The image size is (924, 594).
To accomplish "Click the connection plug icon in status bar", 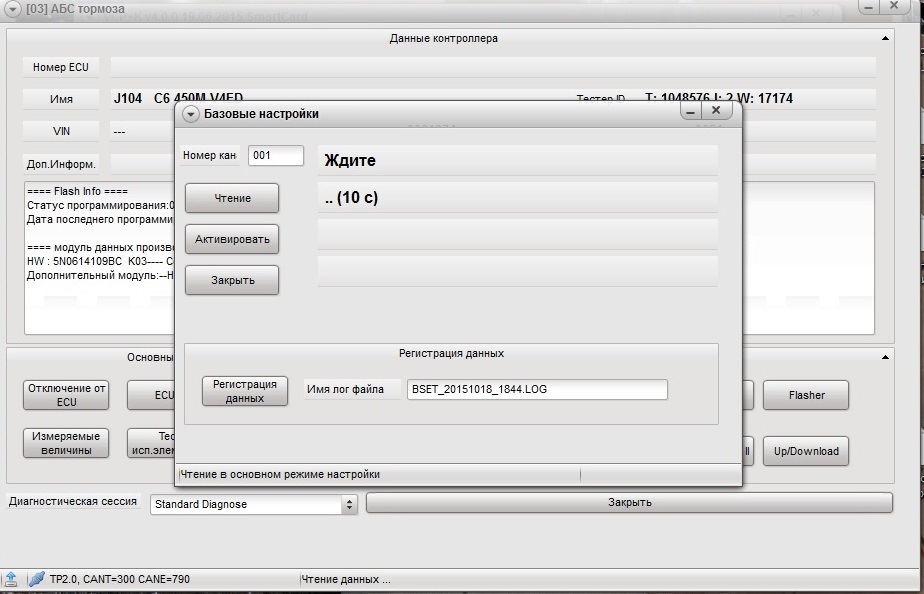I will coord(37,579).
